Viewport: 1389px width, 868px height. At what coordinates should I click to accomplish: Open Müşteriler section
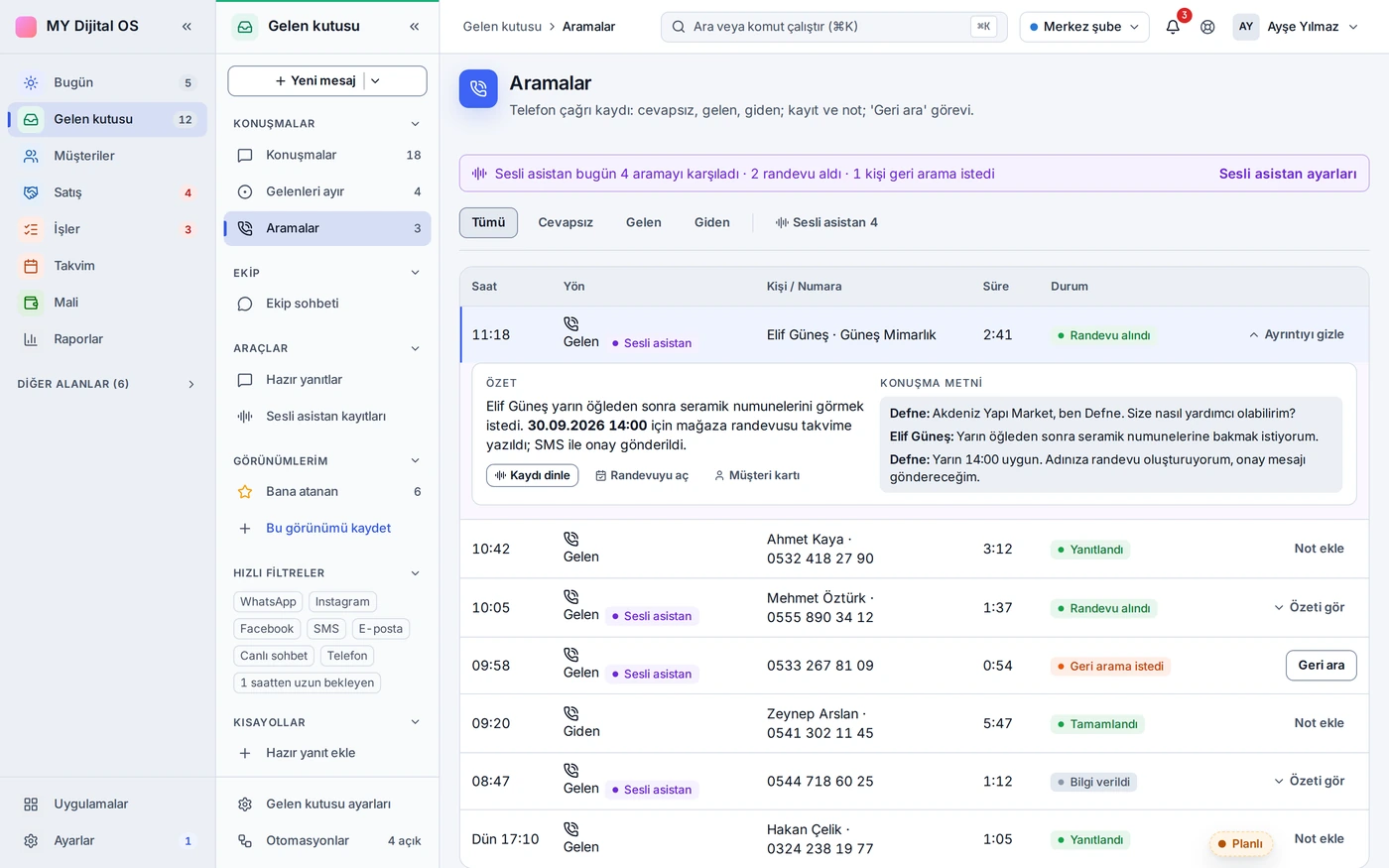[107, 156]
